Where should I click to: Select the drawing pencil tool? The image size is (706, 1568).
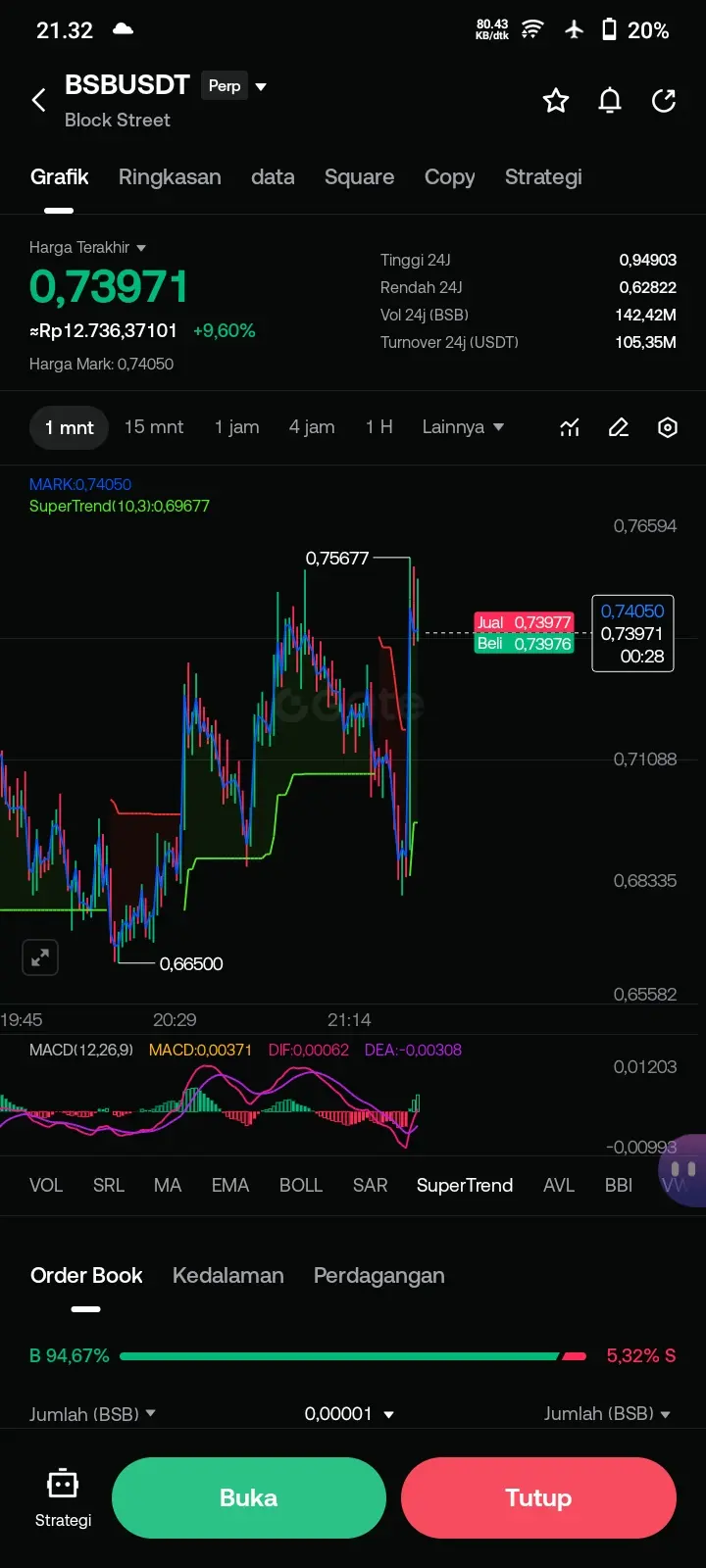pos(619,427)
